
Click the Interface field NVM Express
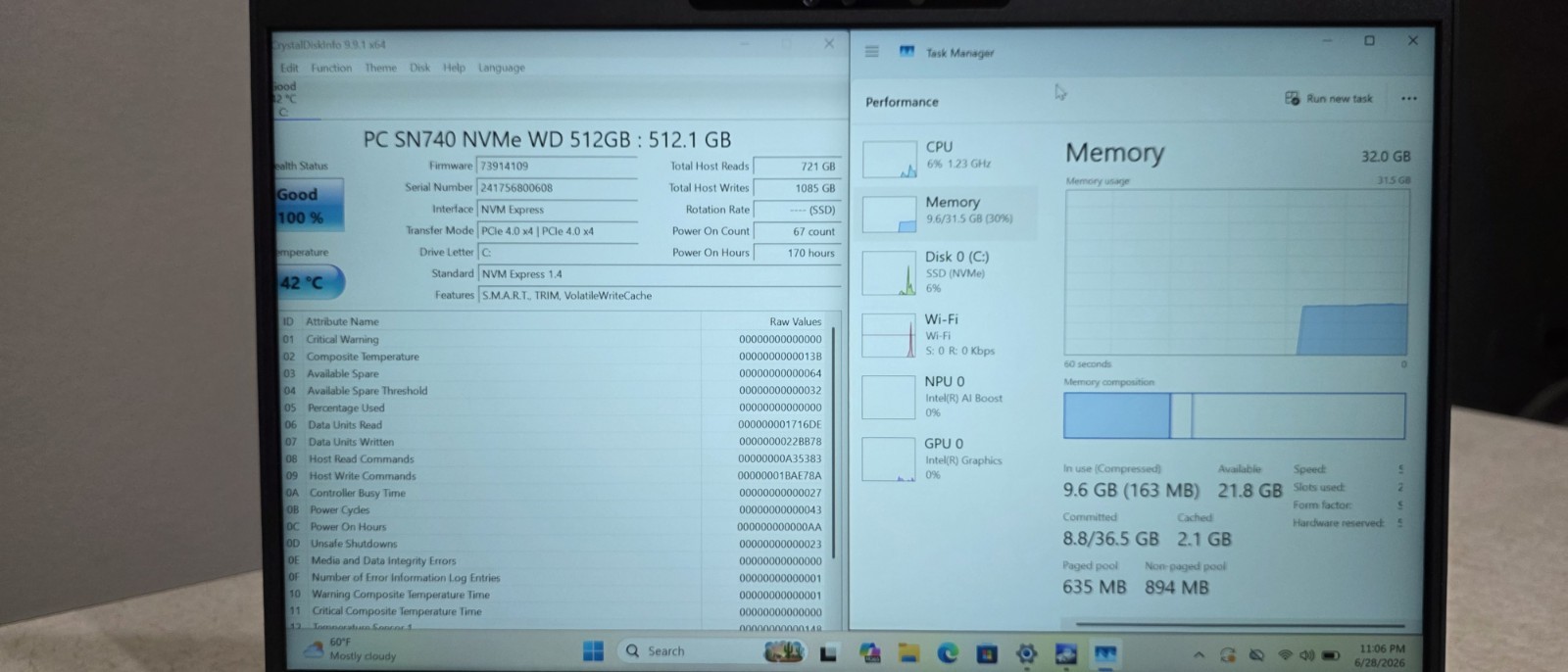(x=557, y=210)
